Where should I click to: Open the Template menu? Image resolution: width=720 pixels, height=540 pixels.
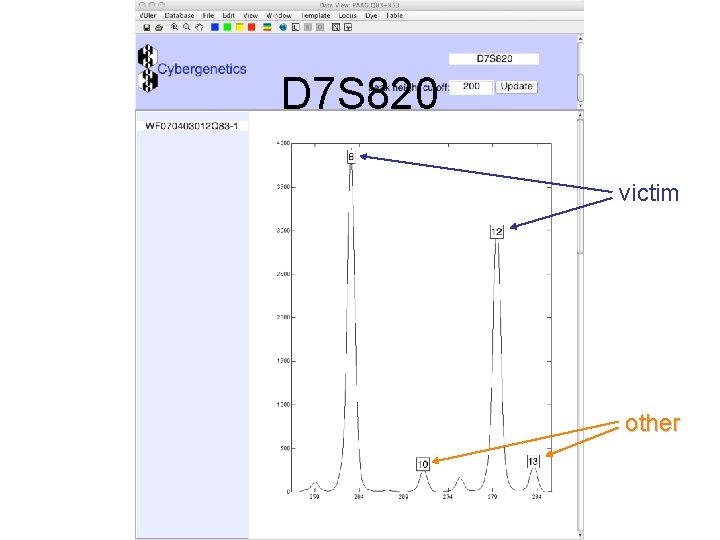pyautogui.click(x=315, y=16)
